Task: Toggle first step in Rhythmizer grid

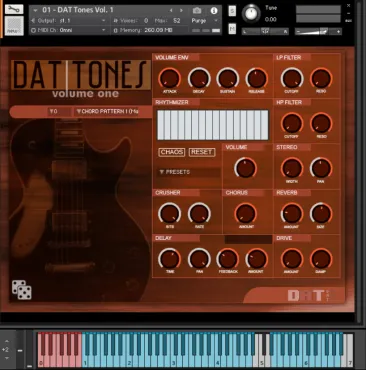Action: click(161, 125)
